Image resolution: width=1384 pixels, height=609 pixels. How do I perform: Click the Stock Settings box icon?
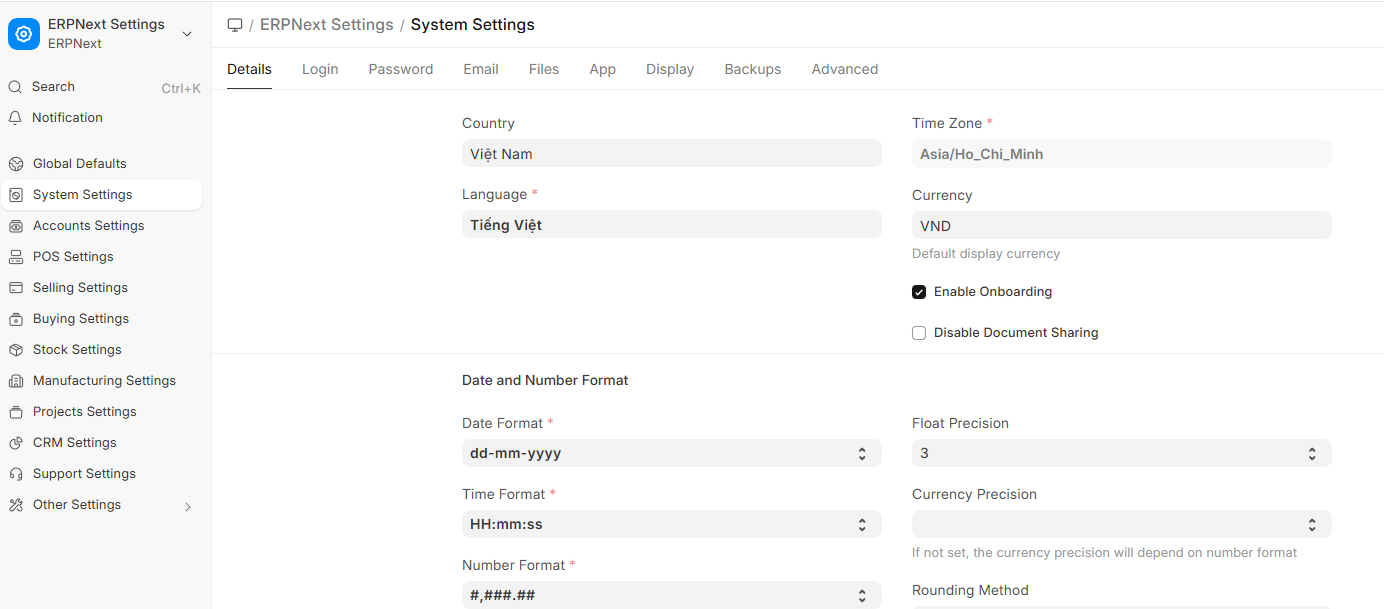point(16,350)
